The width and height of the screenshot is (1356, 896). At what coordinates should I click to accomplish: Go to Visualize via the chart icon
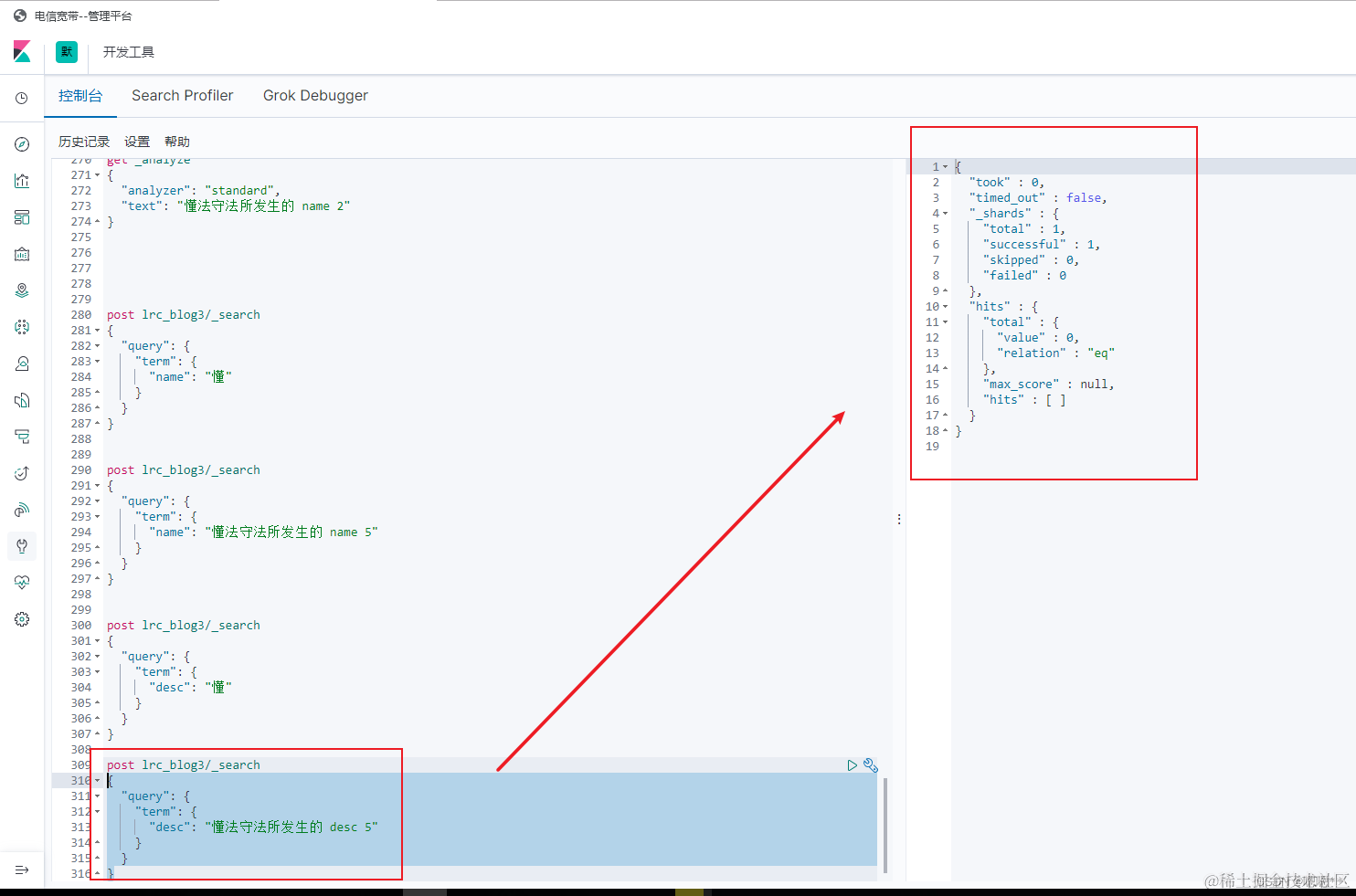[x=22, y=181]
